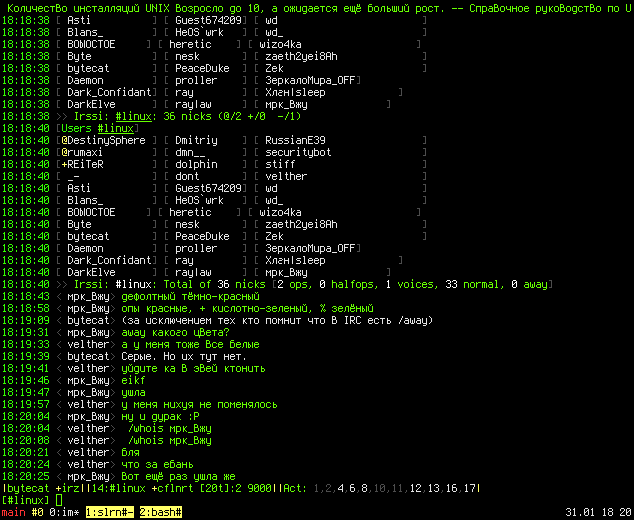Click the red 'main' session label

(x=13, y=512)
